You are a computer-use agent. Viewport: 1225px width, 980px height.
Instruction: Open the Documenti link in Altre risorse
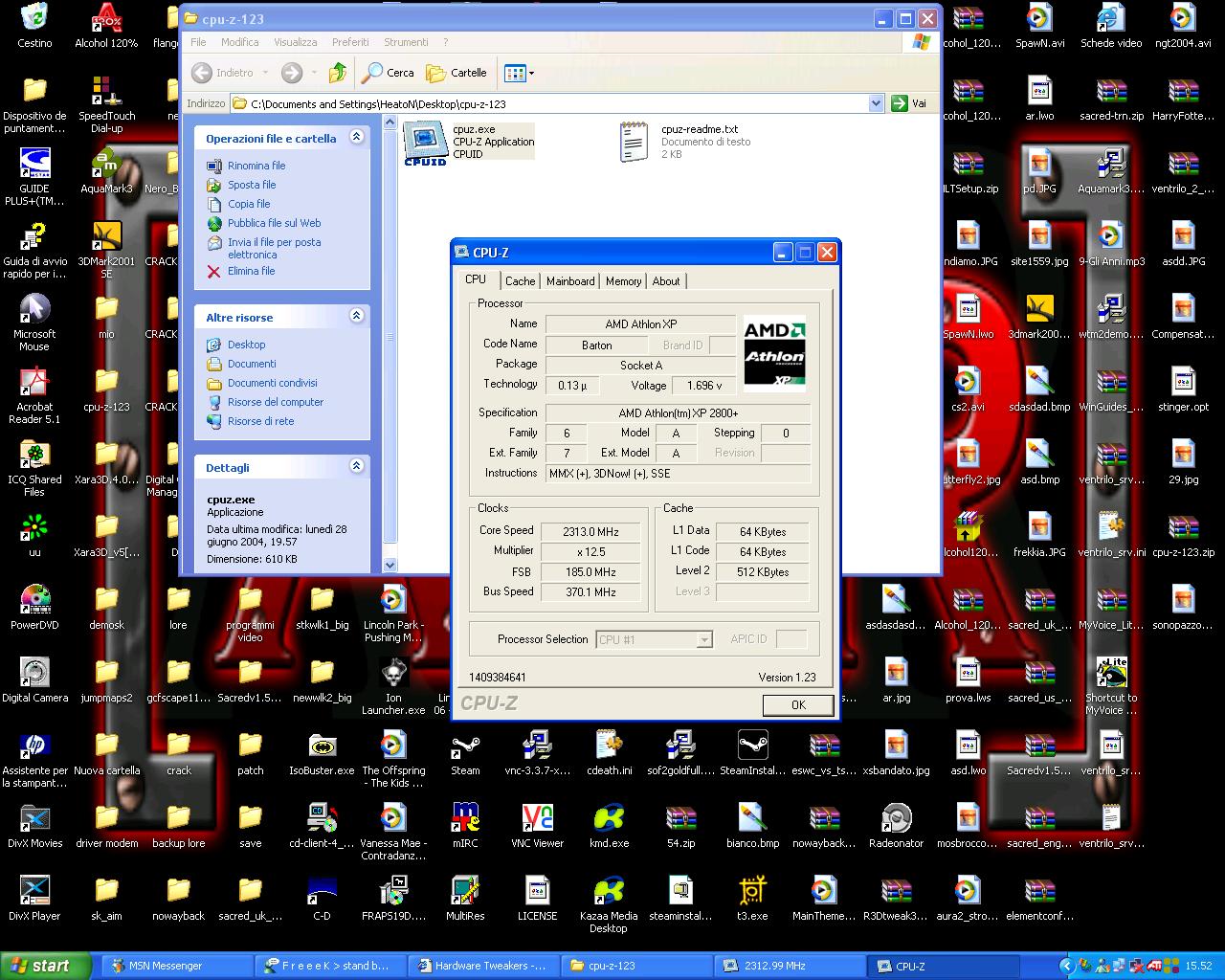pos(252,364)
